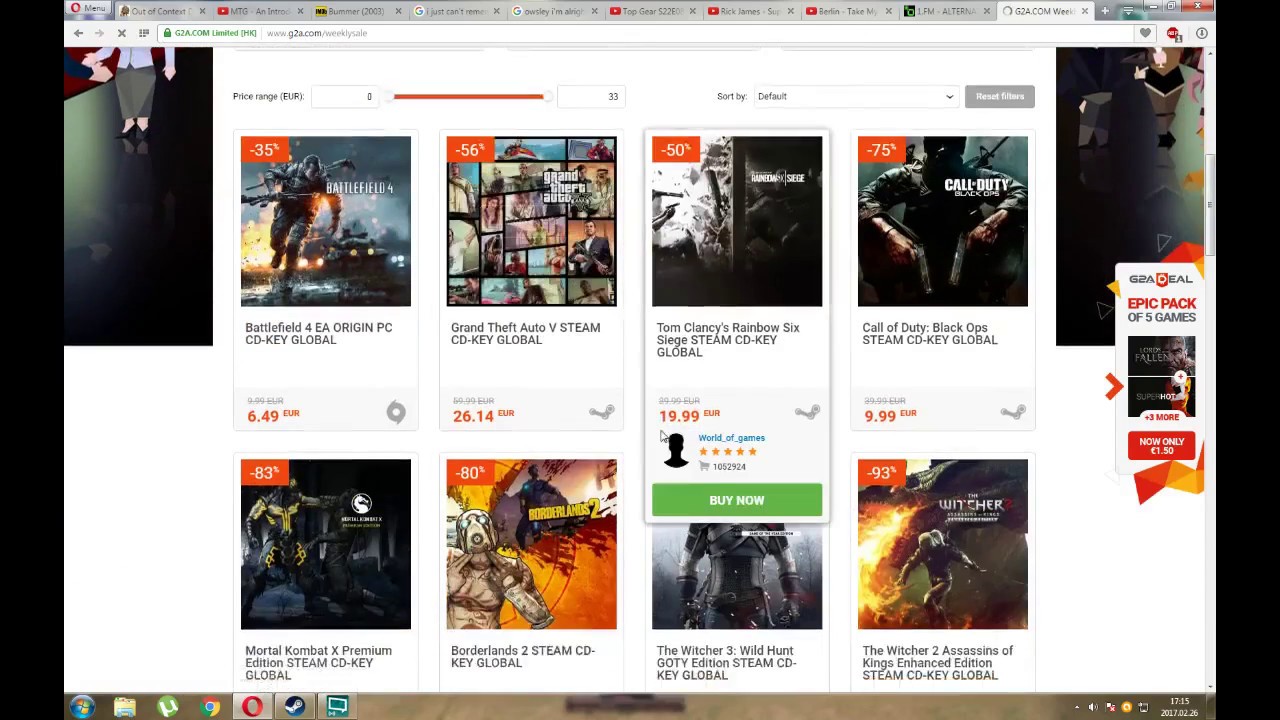This screenshot has height=720, width=1280.
Task: Click the Reset filters button
Action: coord(1000,96)
